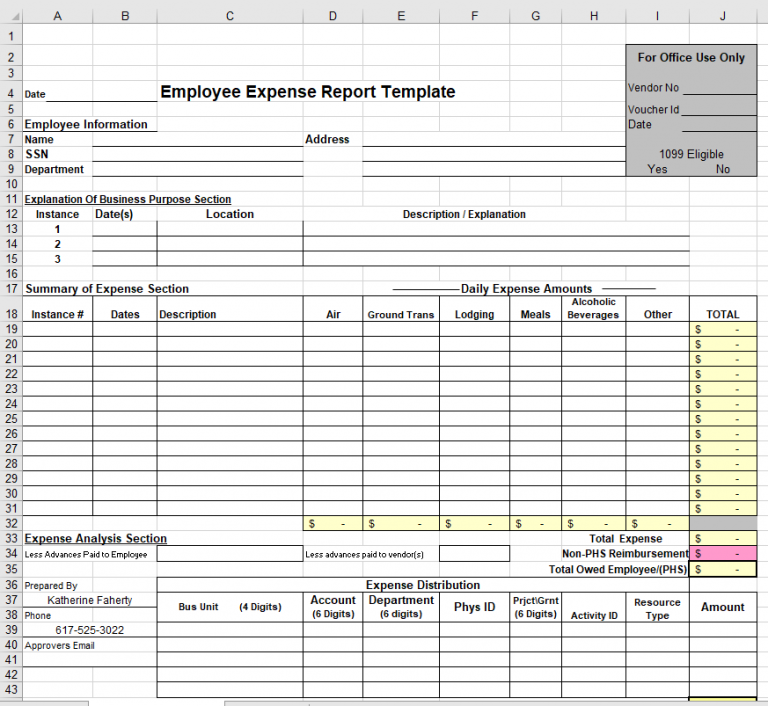Click the Katherine Faherty name cell

coord(90,600)
